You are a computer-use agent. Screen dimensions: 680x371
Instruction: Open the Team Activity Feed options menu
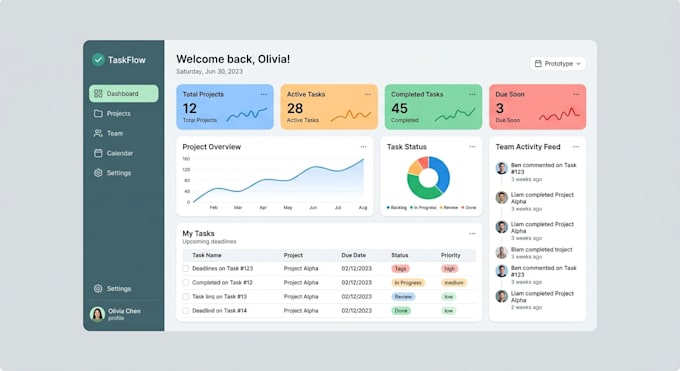576,147
